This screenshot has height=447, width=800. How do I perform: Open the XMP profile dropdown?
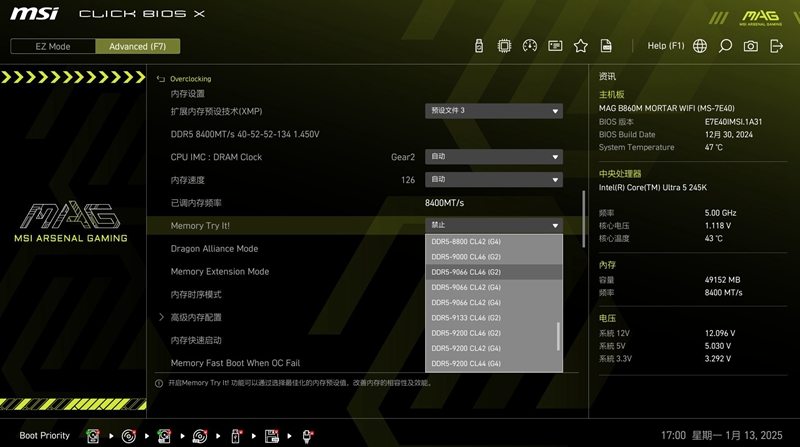(x=494, y=111)
